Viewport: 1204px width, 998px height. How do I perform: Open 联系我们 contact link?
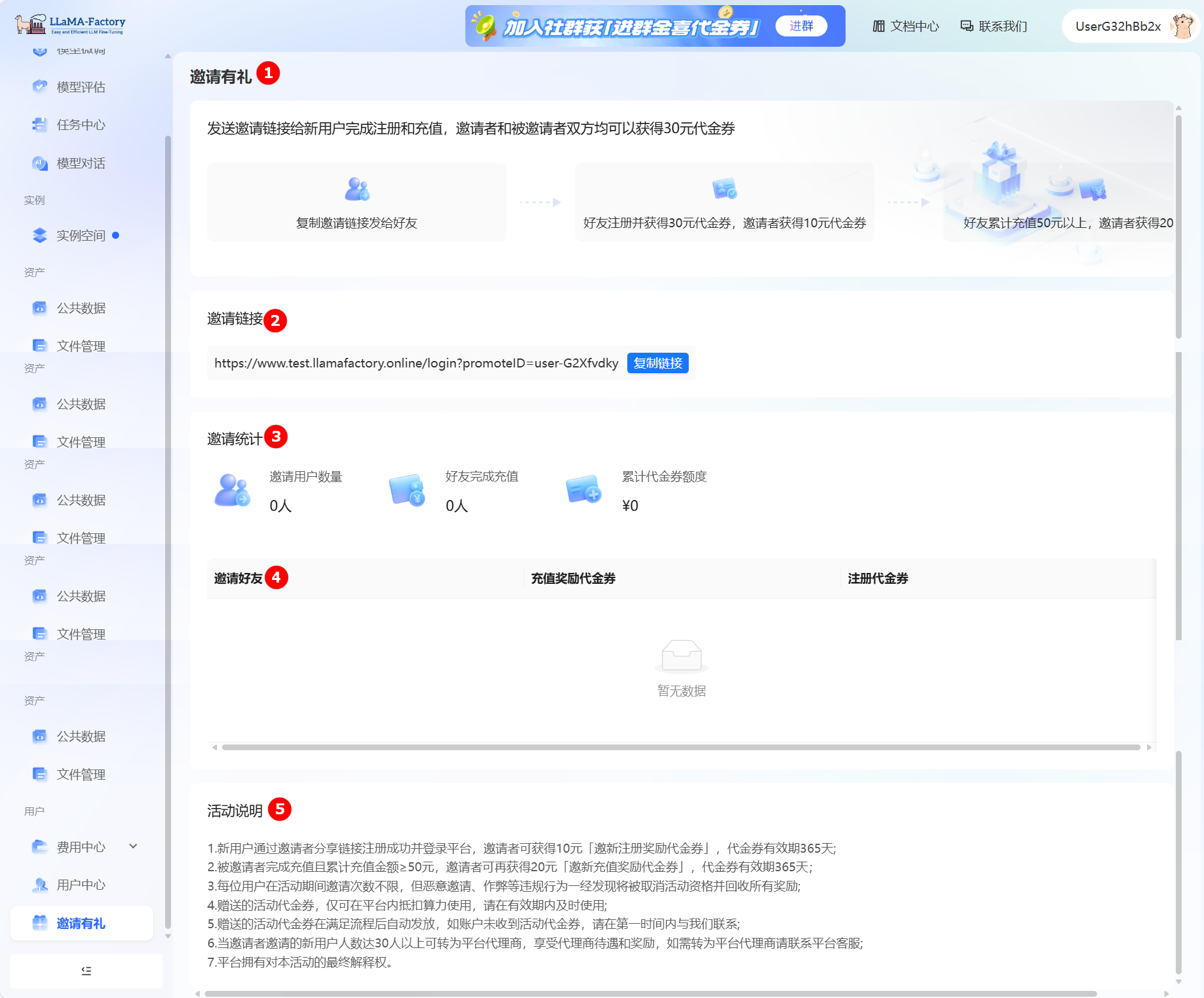994,26
